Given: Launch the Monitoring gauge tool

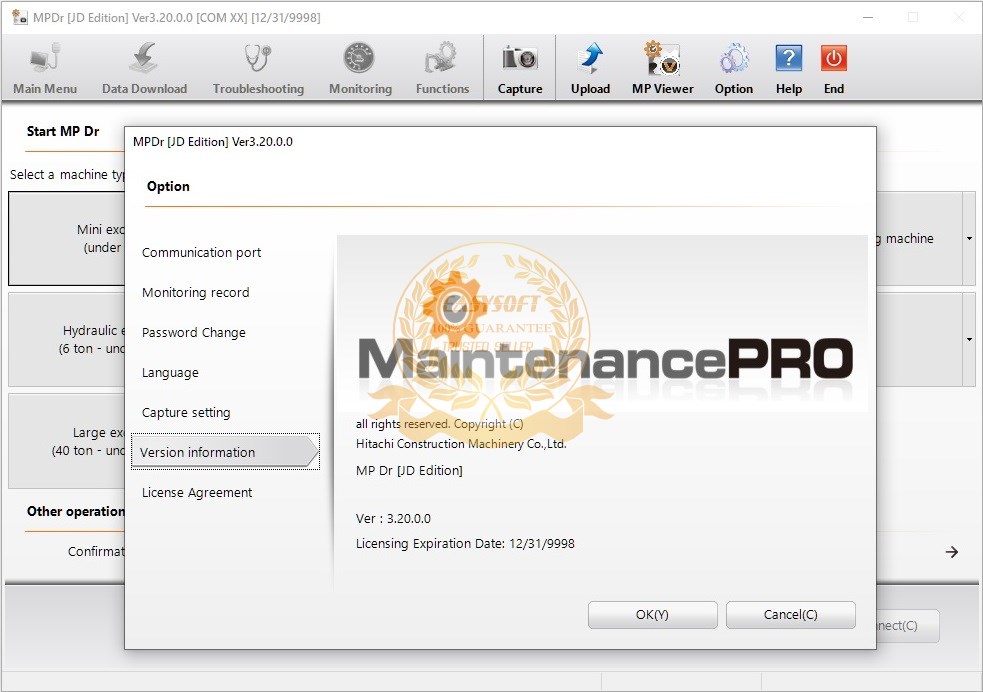Looking at the screenshot, I should (360, 68).
